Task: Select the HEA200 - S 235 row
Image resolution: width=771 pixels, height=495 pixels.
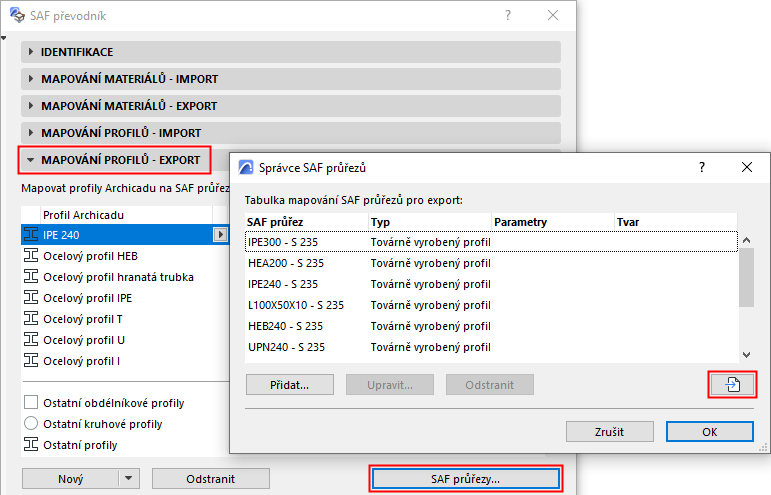Action: (491, 263)
